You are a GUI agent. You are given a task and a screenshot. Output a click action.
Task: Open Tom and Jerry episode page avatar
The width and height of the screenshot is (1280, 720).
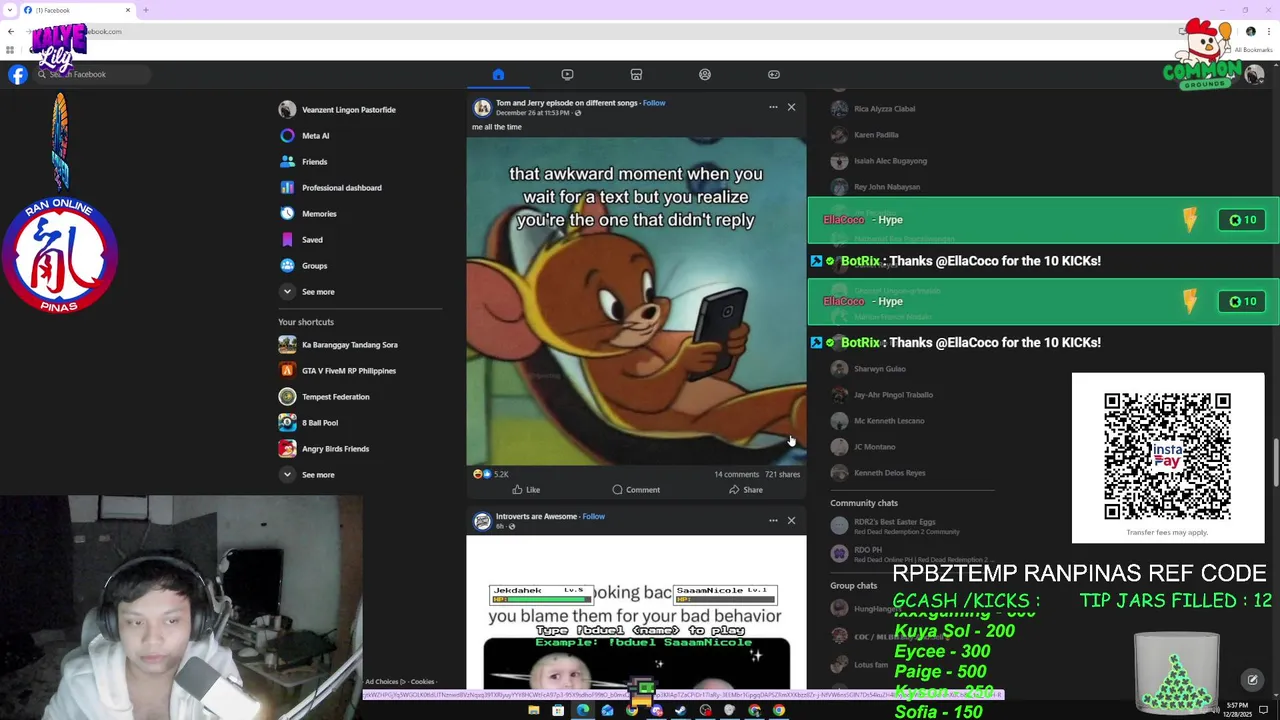pos(482,107)
